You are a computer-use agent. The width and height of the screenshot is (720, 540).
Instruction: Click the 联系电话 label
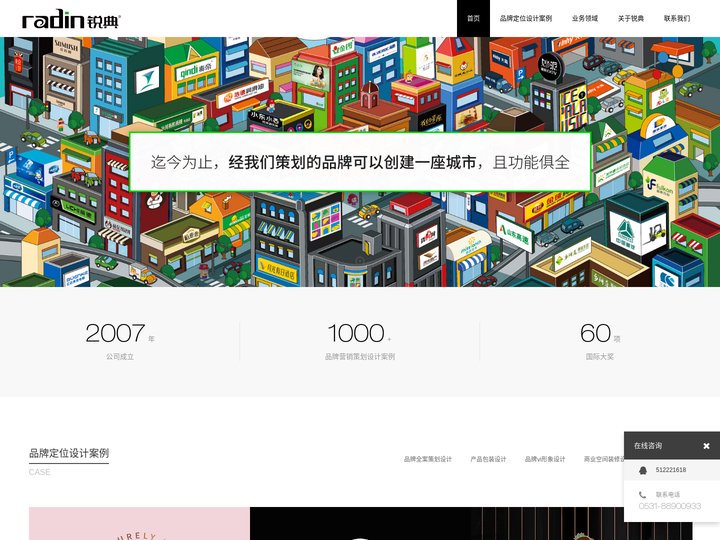point(668,495)
